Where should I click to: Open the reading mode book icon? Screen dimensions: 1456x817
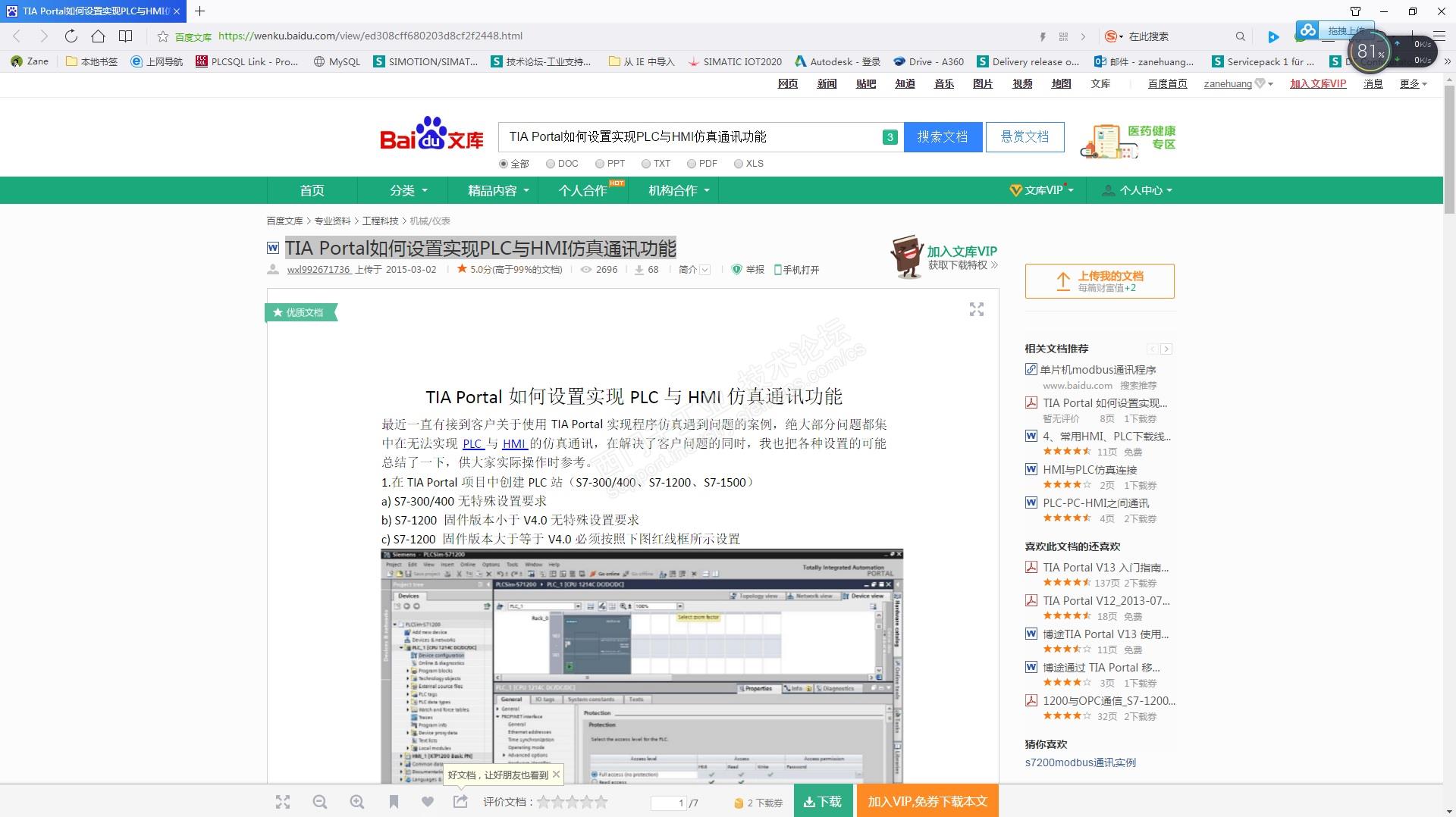[126, 36]
